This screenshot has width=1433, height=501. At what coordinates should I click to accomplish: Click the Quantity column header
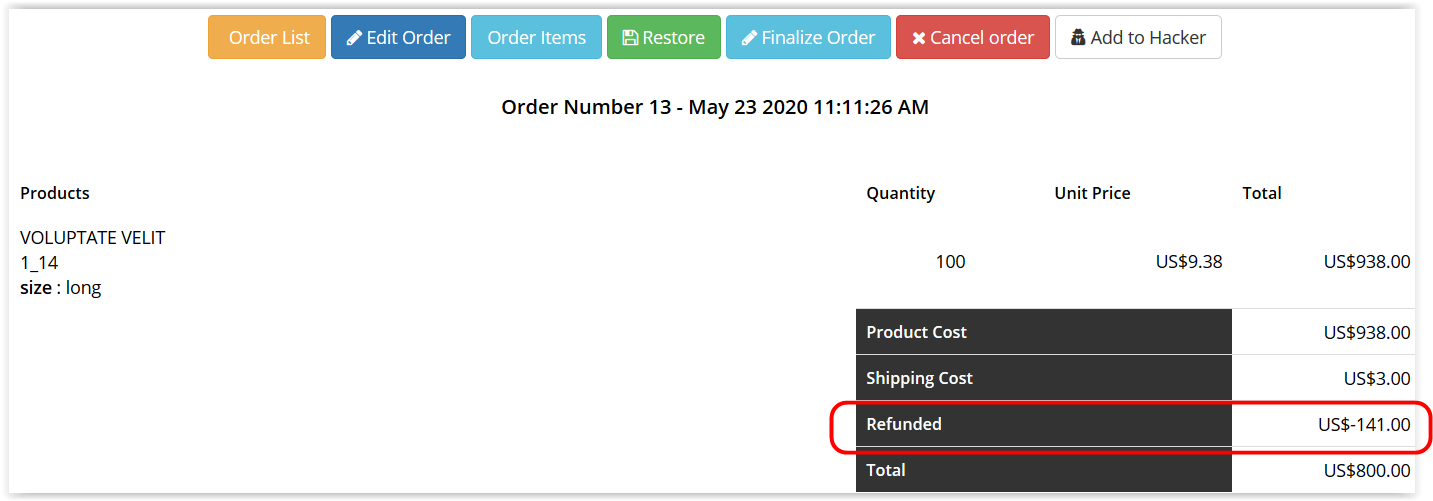click(900, 193)
